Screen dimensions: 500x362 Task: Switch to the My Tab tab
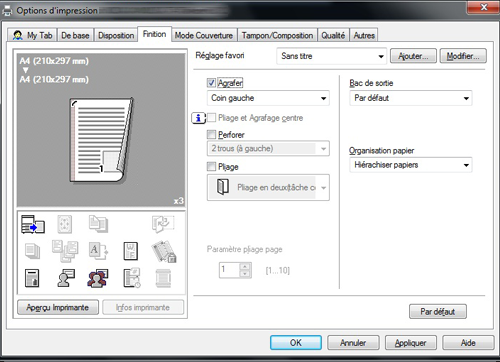click(x=33, y=35)
